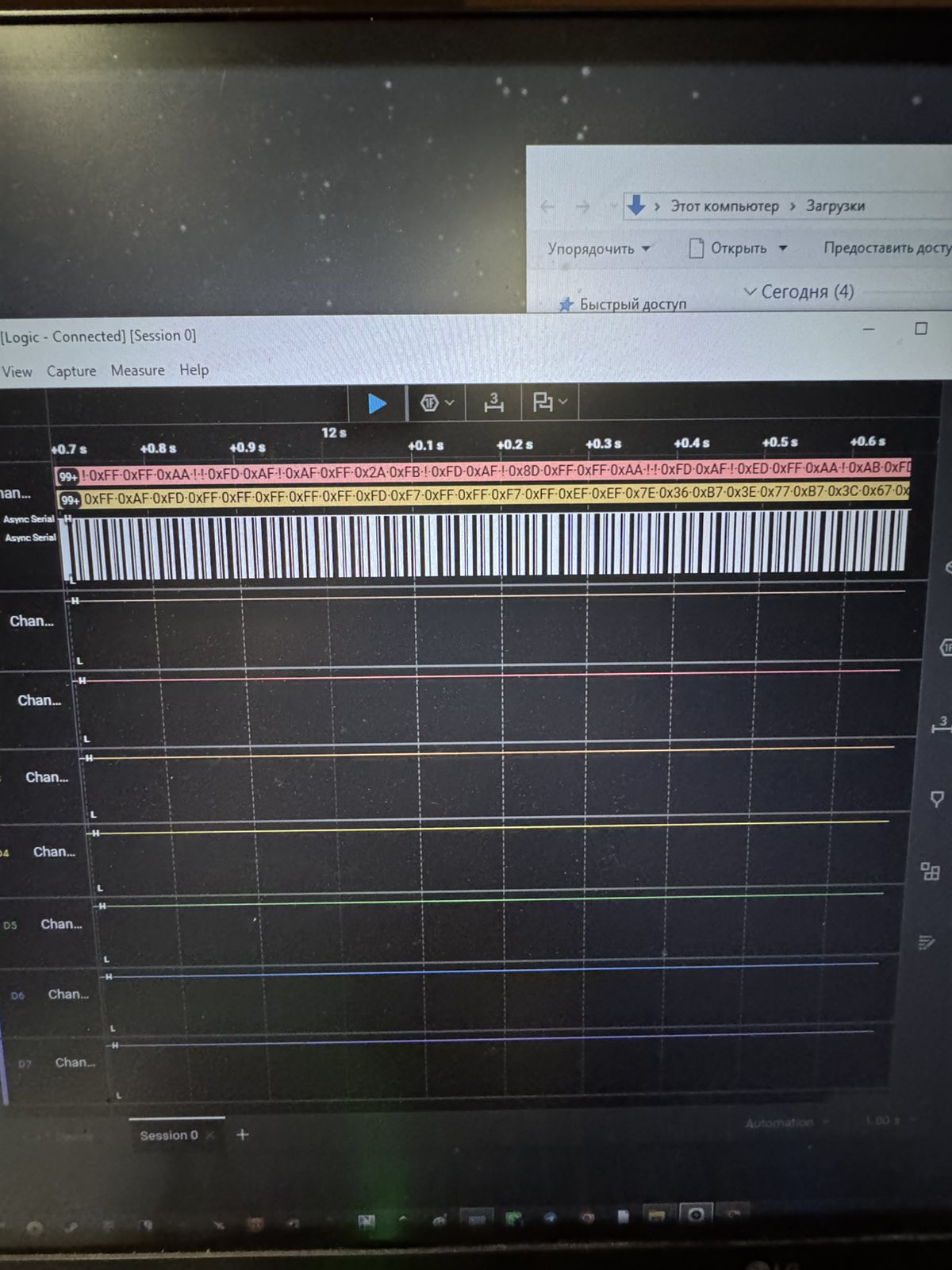
Task: Click the blue Downloads arrow icon in Explorer
Action: pos(636,206)
